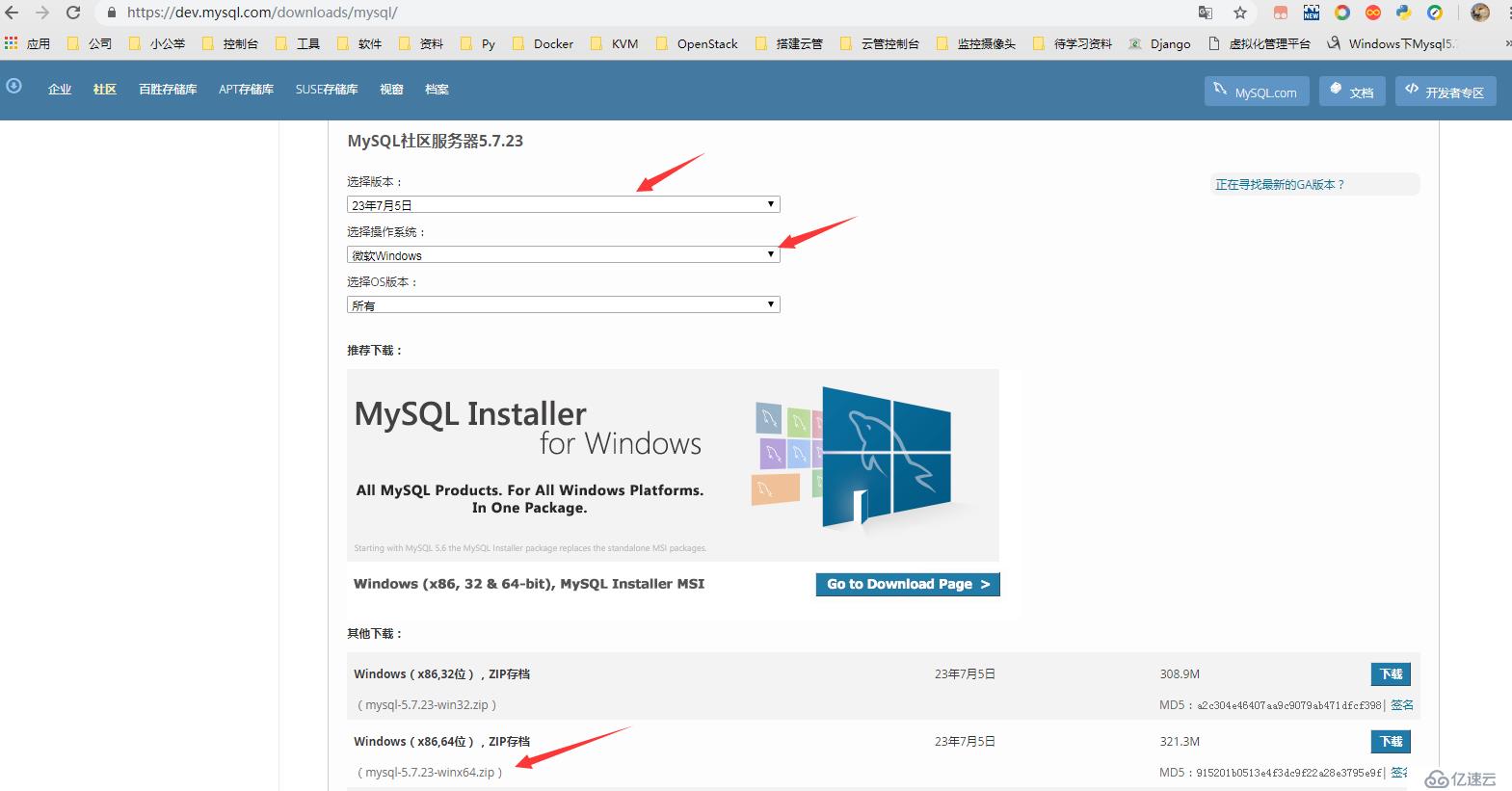Screen dimensions: 1512x791
Task: Click the mysql-5.7.23-winx64.zip file name
Action: click(x=430, y=773)
